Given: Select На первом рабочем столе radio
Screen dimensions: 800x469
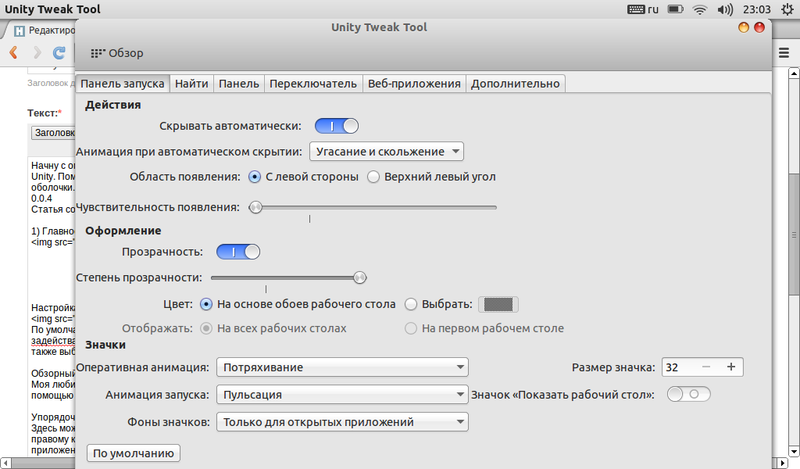Looking at the screenshot, I should pyautogui.click(x=484, y=328).
